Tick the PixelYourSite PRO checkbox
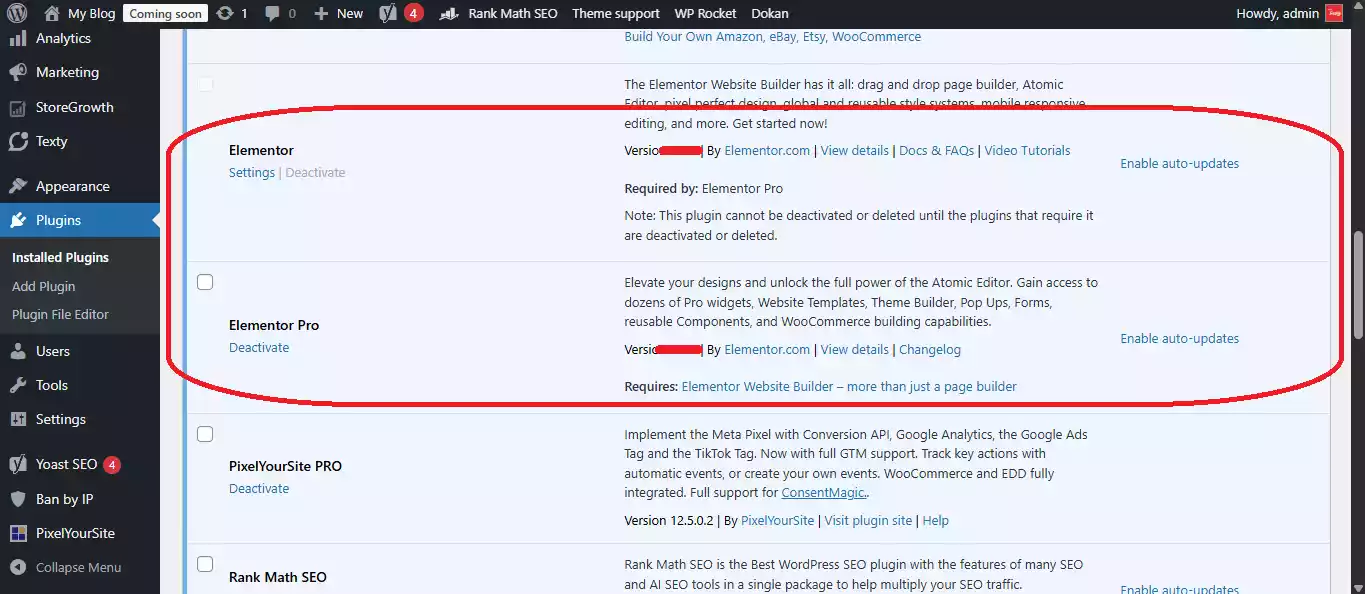Image resolution: width=1365 pixels, height=594 pixels. pos(205,434)
